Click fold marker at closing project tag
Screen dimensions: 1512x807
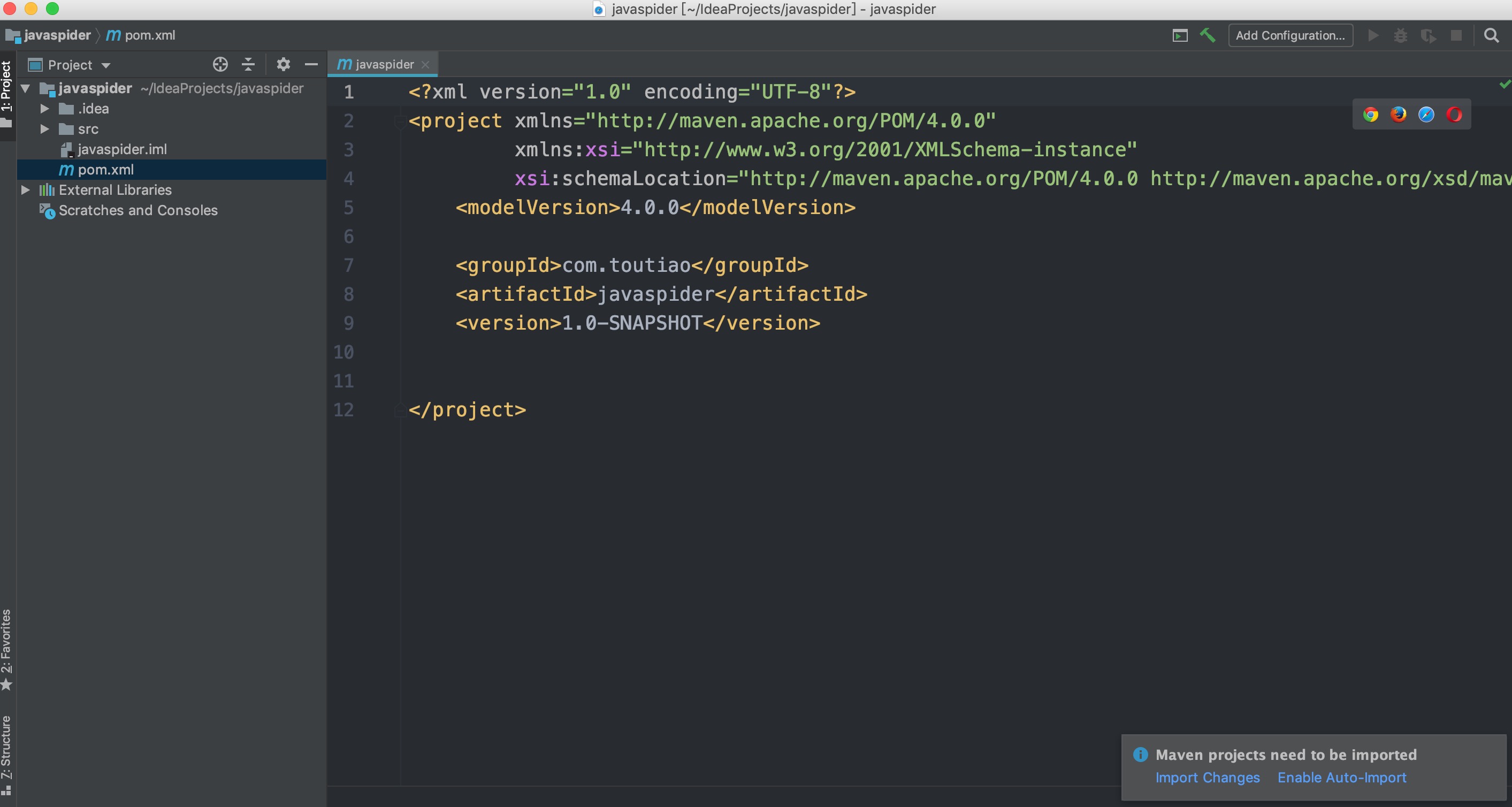tap(400, 410)
